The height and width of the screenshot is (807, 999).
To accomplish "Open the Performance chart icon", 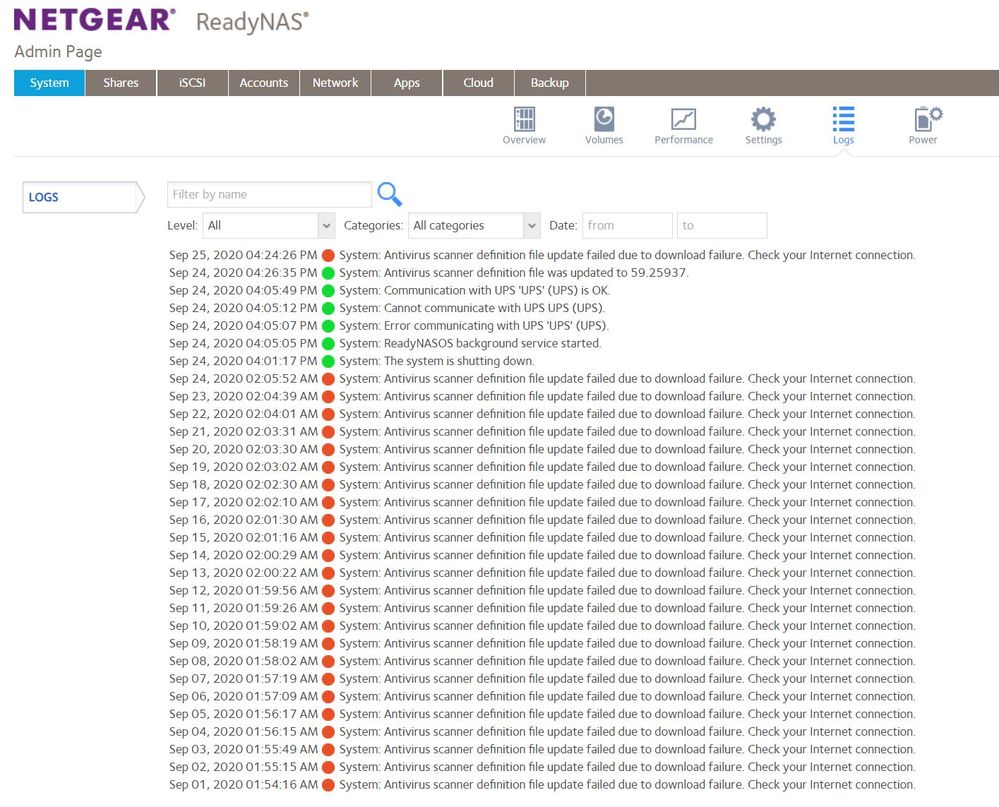I will tap(684, 121).
